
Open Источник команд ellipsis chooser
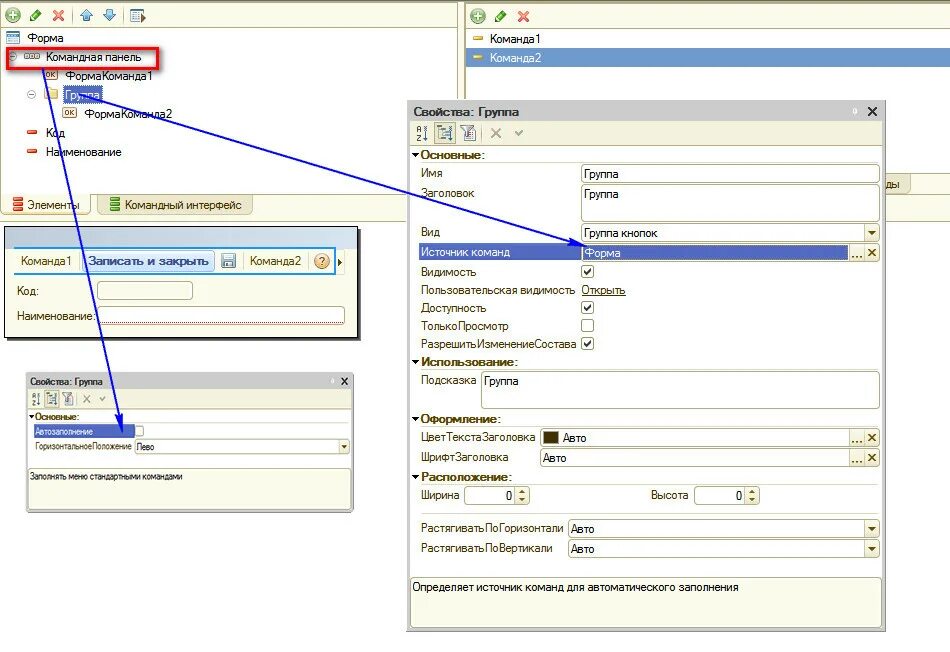point(856,253)
